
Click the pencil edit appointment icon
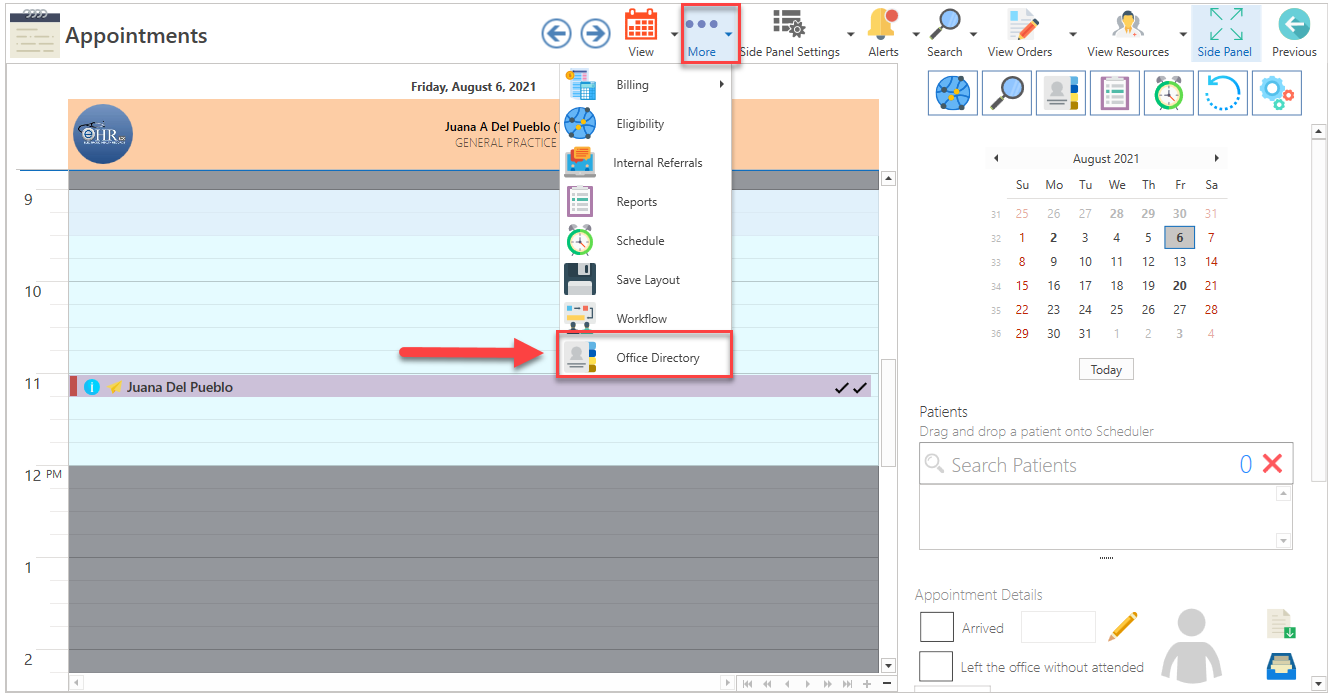1123,626
